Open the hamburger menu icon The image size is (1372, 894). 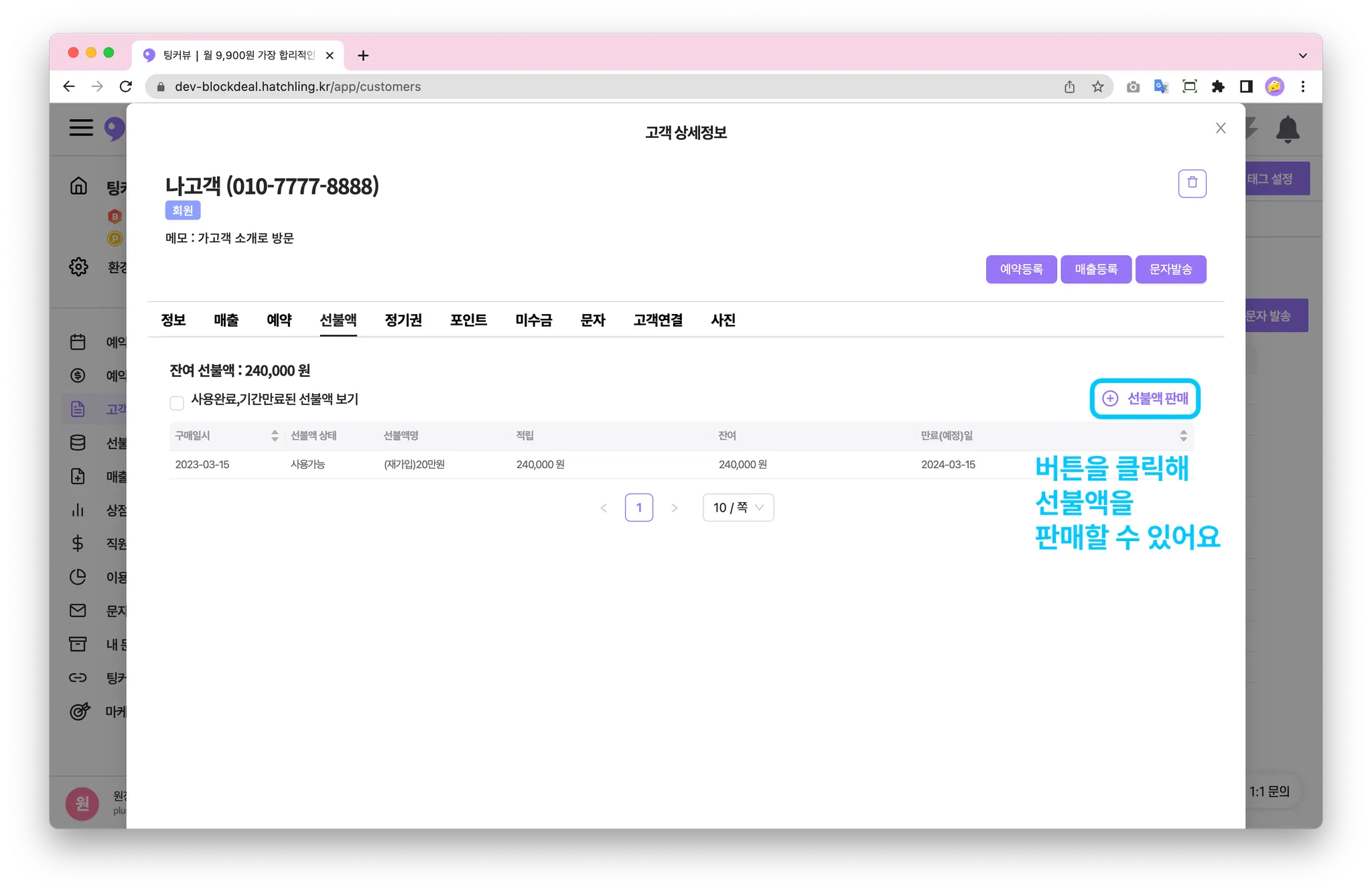(81, 127)
